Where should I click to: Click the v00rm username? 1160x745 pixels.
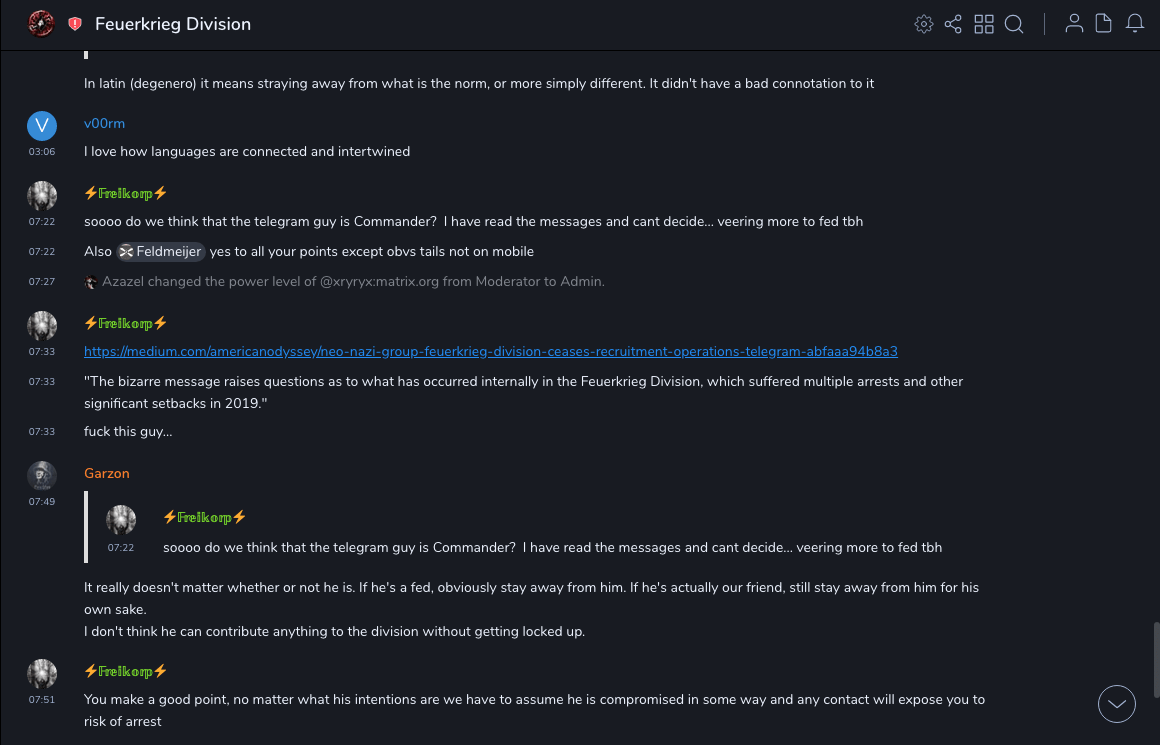pyautogui.click(x=104, y=124)
